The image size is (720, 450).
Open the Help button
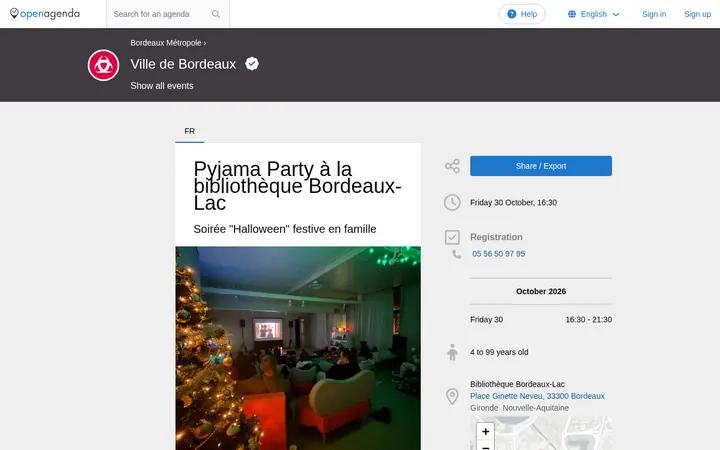[x=522, y=14]
